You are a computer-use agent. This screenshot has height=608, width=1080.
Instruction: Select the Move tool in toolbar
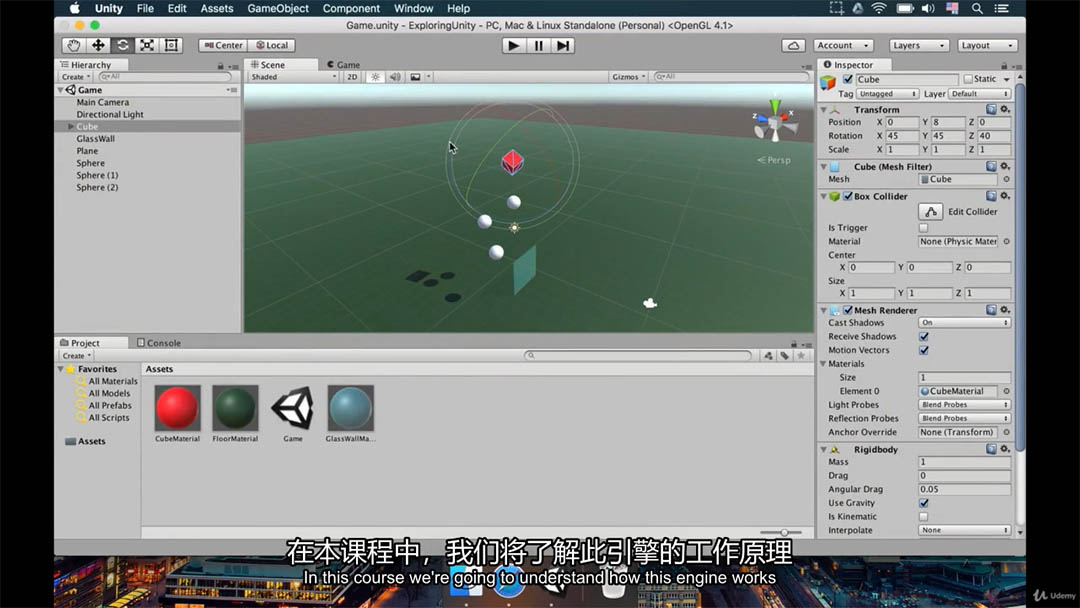tap(98, 45)
